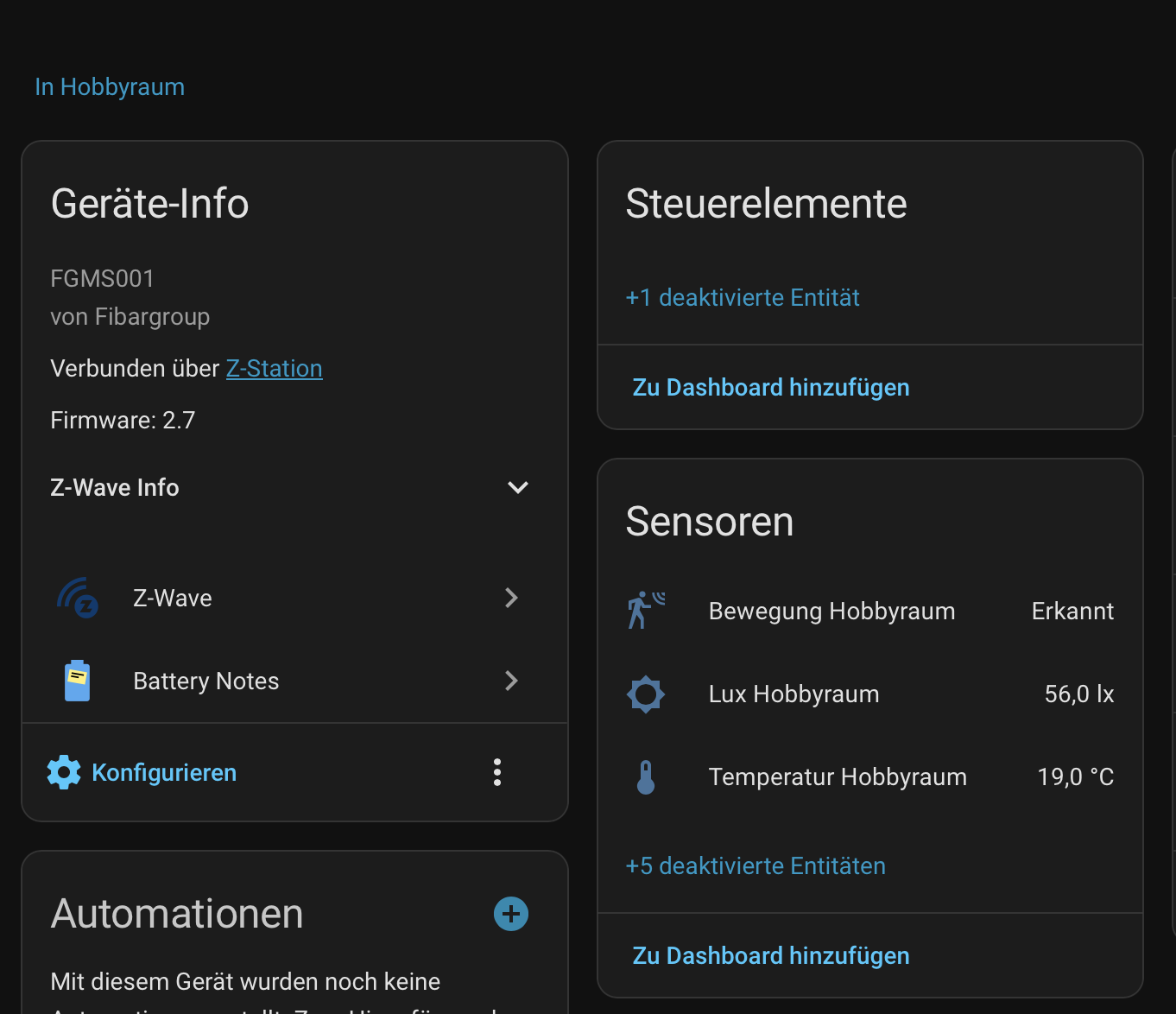Image resolution: width=1176 pixels, height=1014 pixels.
Task: Show +1 deaktivierte Entität in Steuerelemente
Action: point(743,298)
